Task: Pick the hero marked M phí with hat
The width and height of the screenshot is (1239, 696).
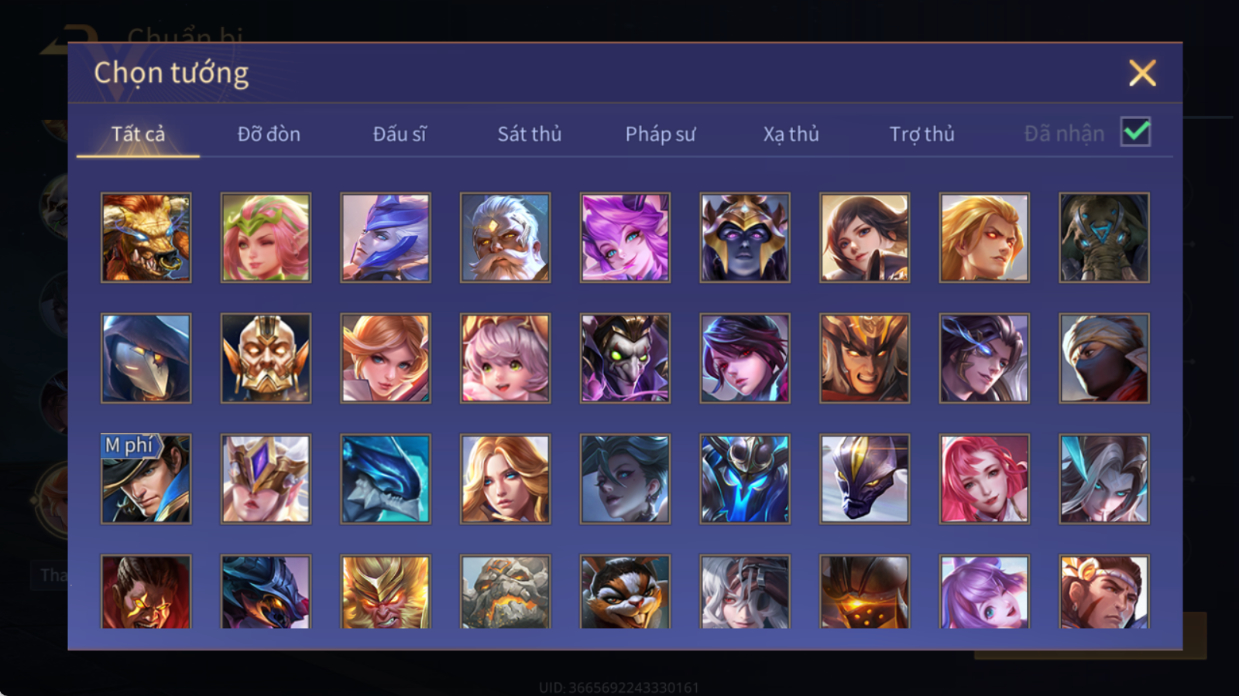Action: 146,479
